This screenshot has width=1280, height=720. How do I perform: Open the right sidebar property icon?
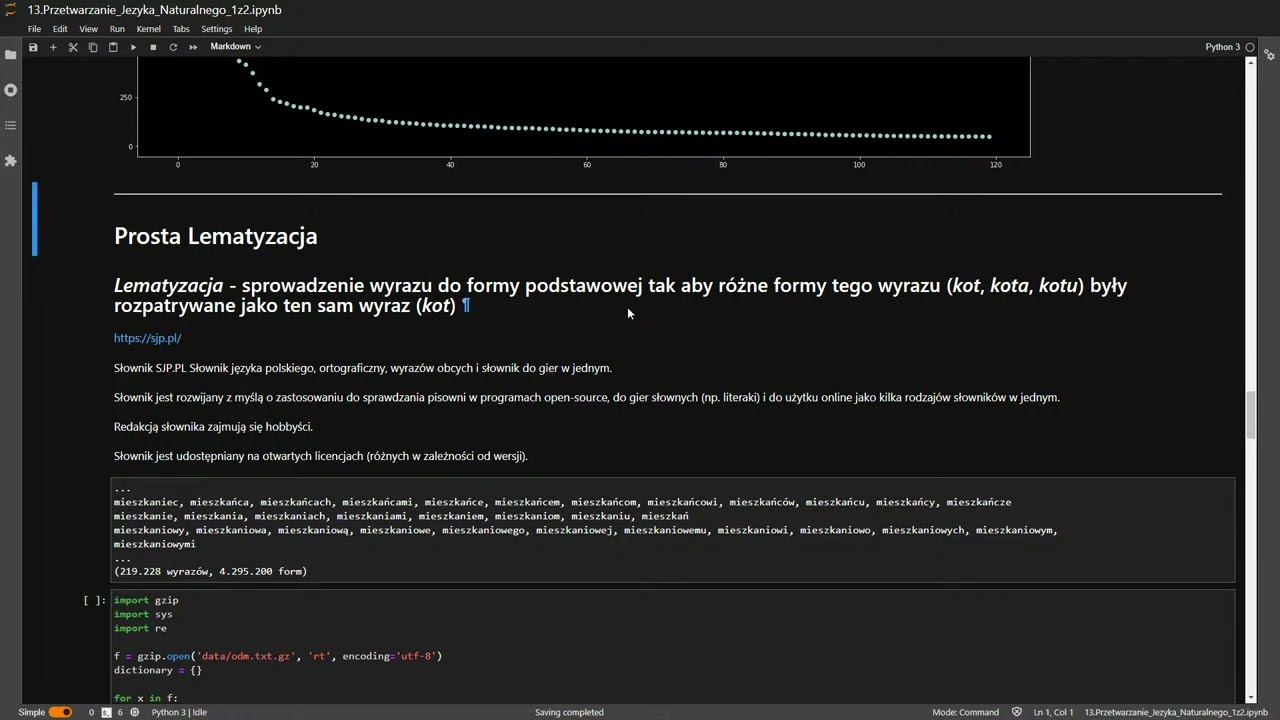(x=1270, y=54)
